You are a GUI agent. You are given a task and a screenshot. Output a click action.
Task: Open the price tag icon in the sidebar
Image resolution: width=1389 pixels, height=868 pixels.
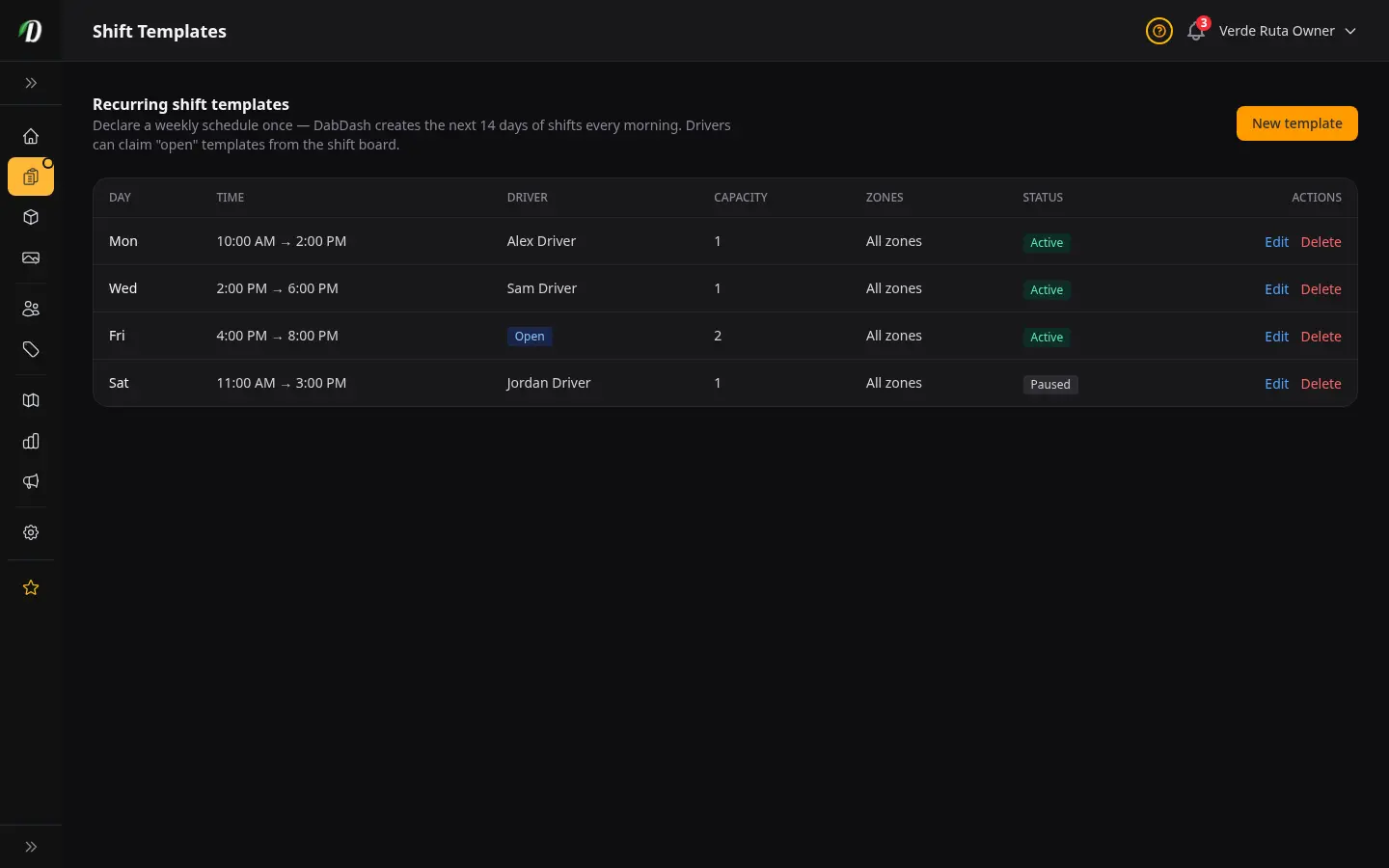pos(31,349)
